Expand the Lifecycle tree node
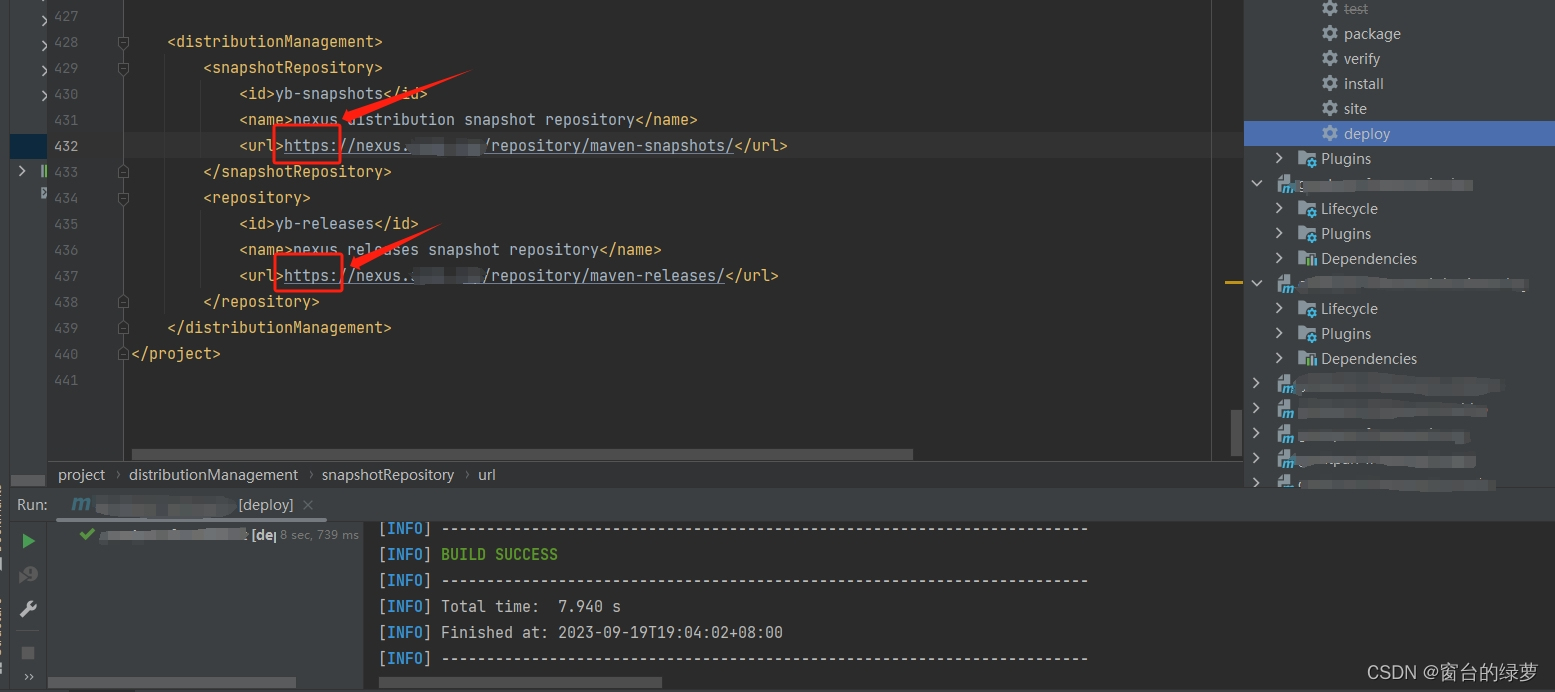1555x692 pixels. point(1281,208)
